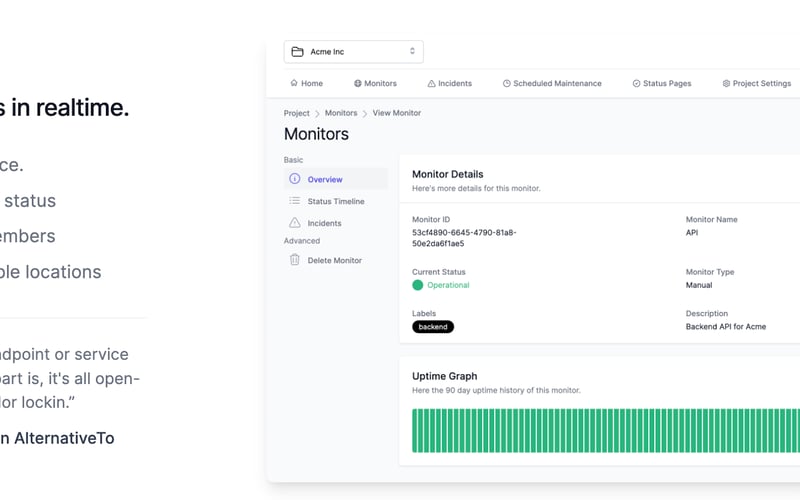The image size is (800, 500).
Task: Click the Monitor Details heading
Action: [x=447, y=174]
